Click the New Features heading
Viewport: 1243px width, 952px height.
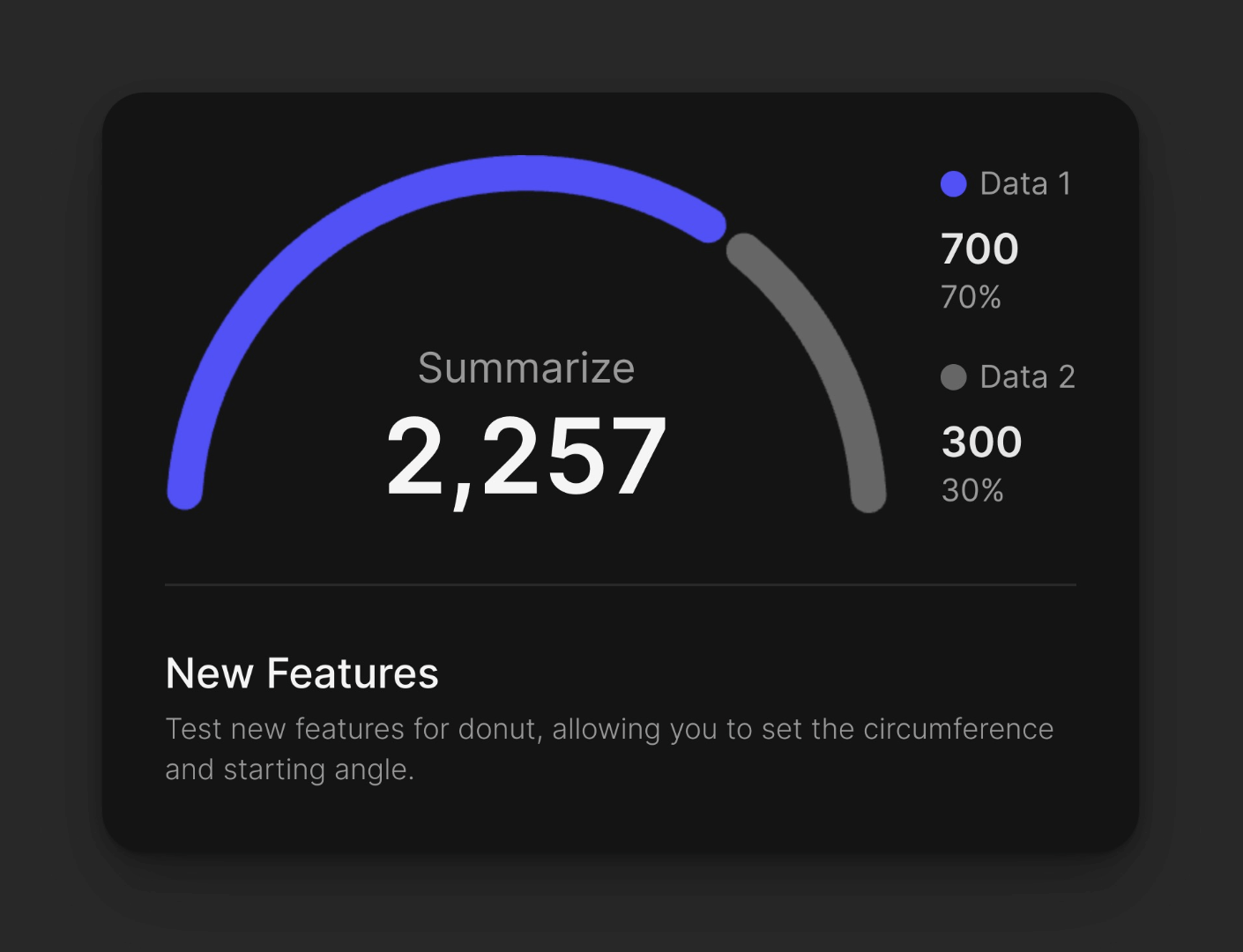coord(301,673)
